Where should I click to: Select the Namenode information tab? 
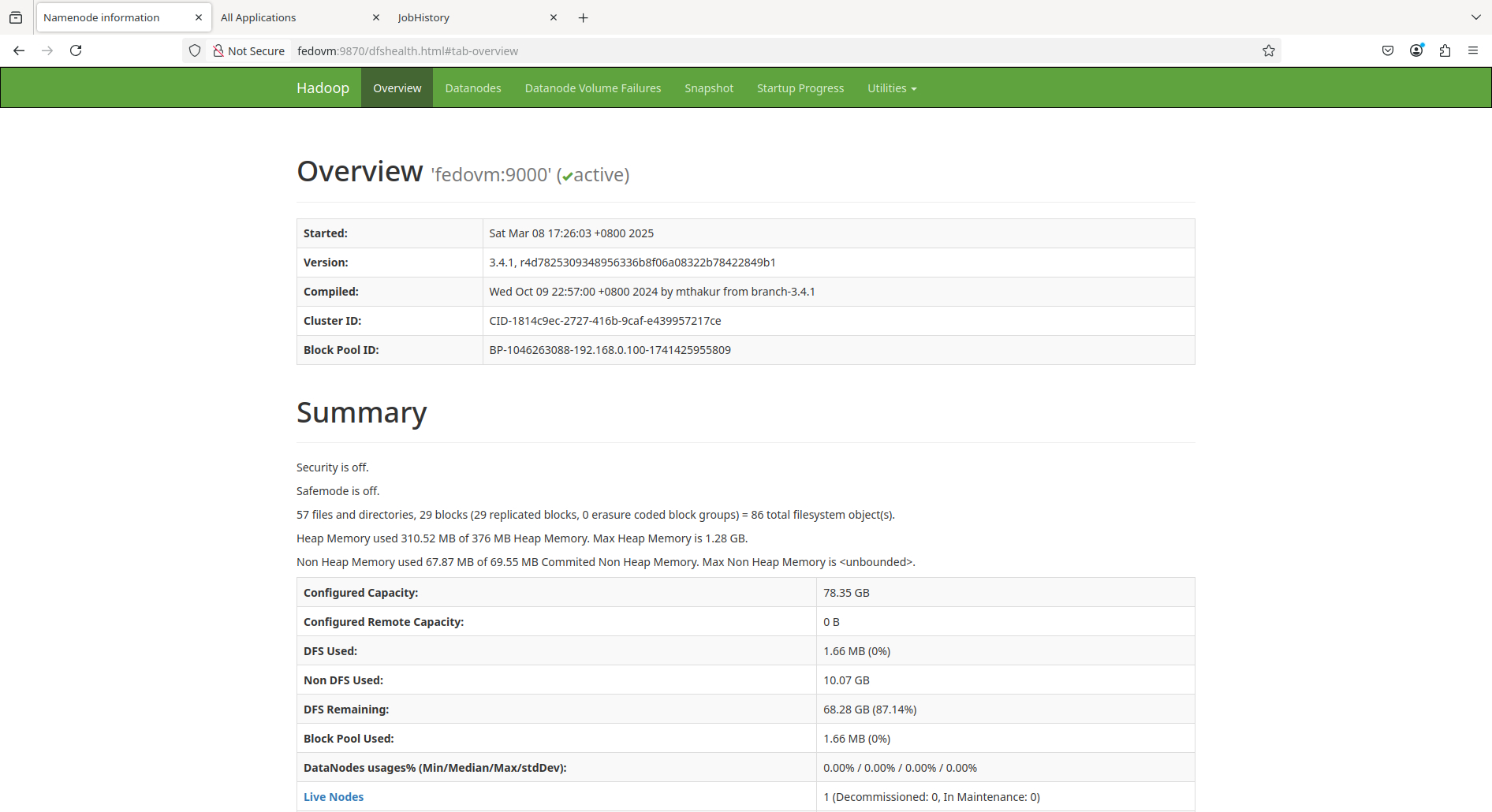124,17
